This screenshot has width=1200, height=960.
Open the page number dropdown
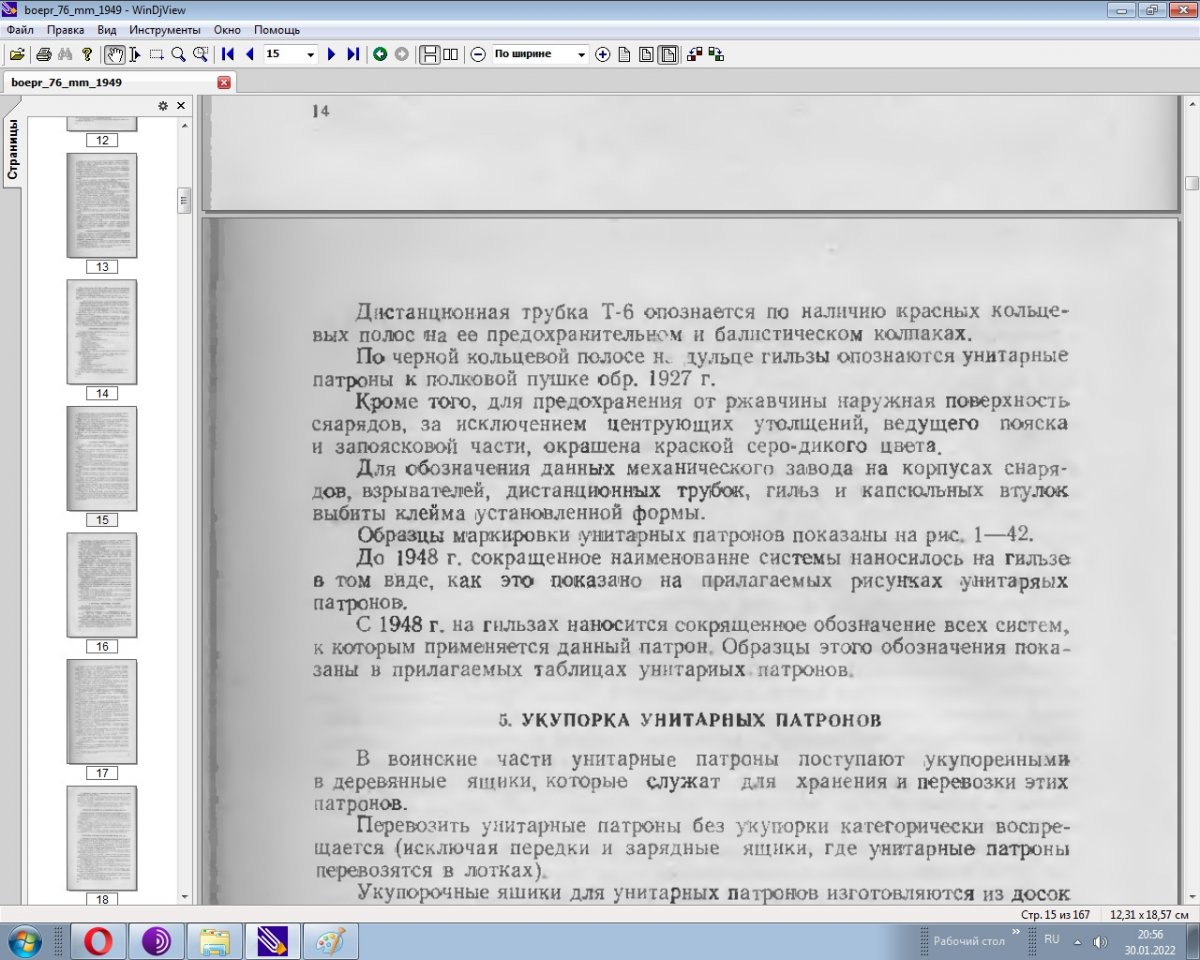[310, 54]
